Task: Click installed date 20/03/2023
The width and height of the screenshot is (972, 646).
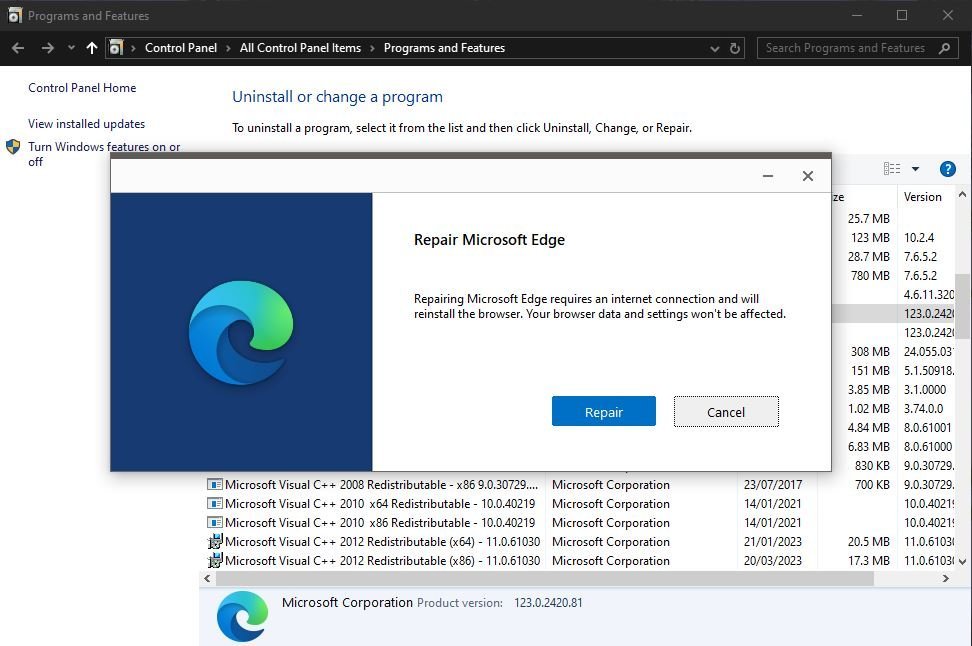Action: (x=773, y=560)
